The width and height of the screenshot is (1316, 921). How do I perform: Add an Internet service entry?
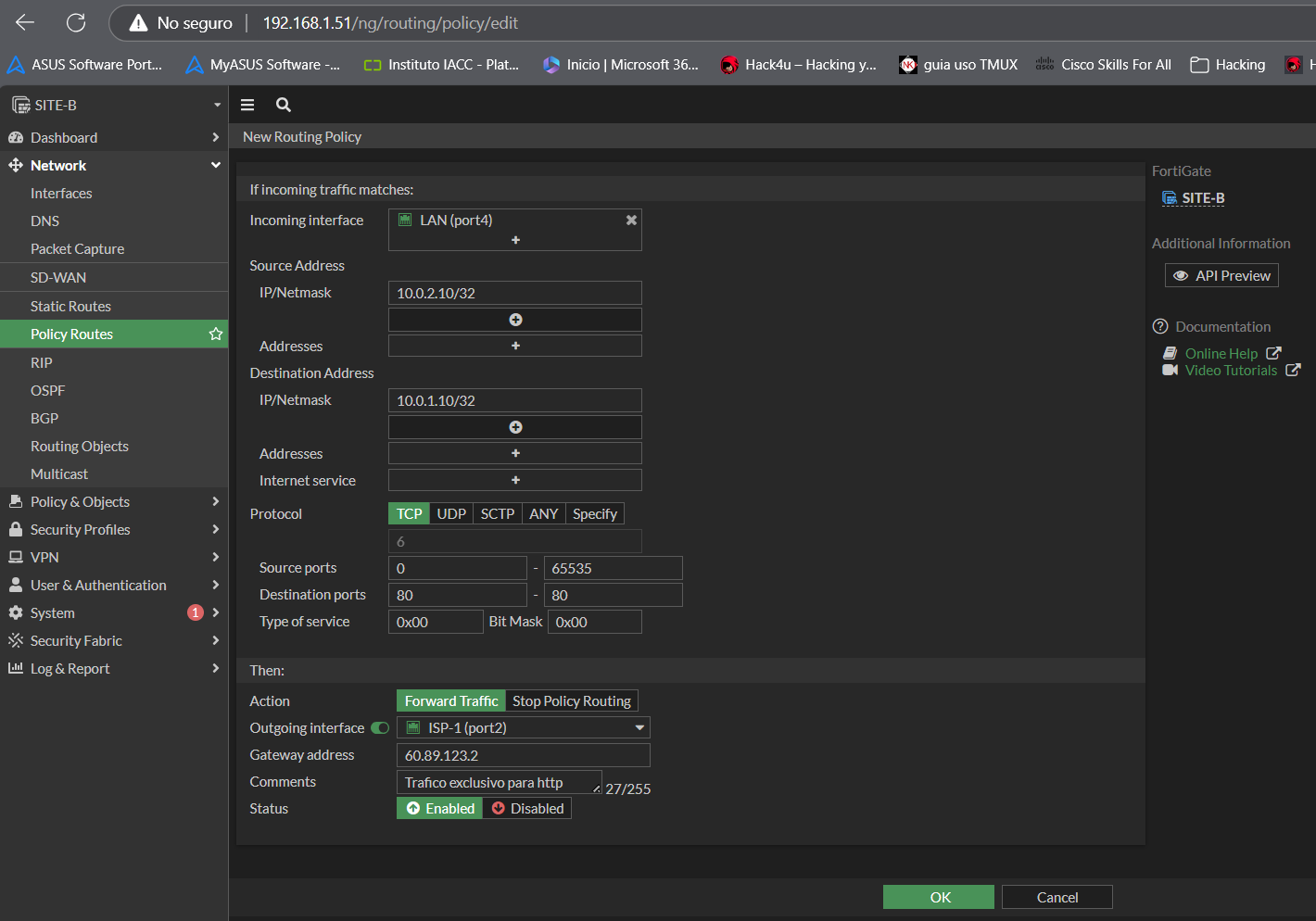tap(515, 480)
